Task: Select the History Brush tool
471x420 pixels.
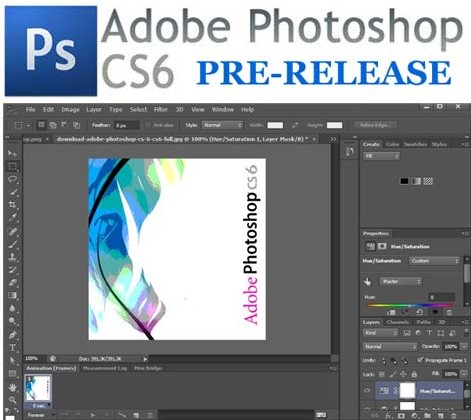Action: click(x=12, y=270)
